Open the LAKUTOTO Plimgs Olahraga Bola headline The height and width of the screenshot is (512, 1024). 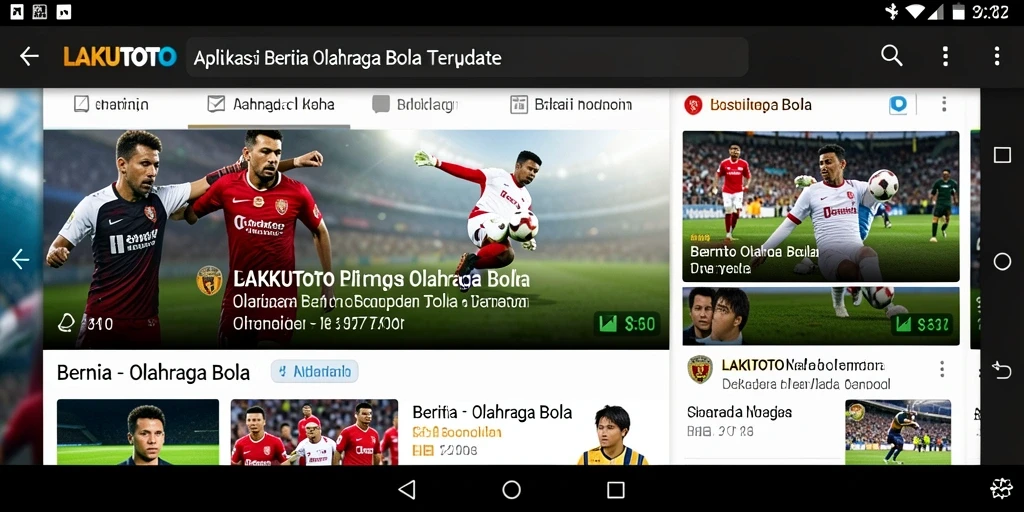point(381,280)
